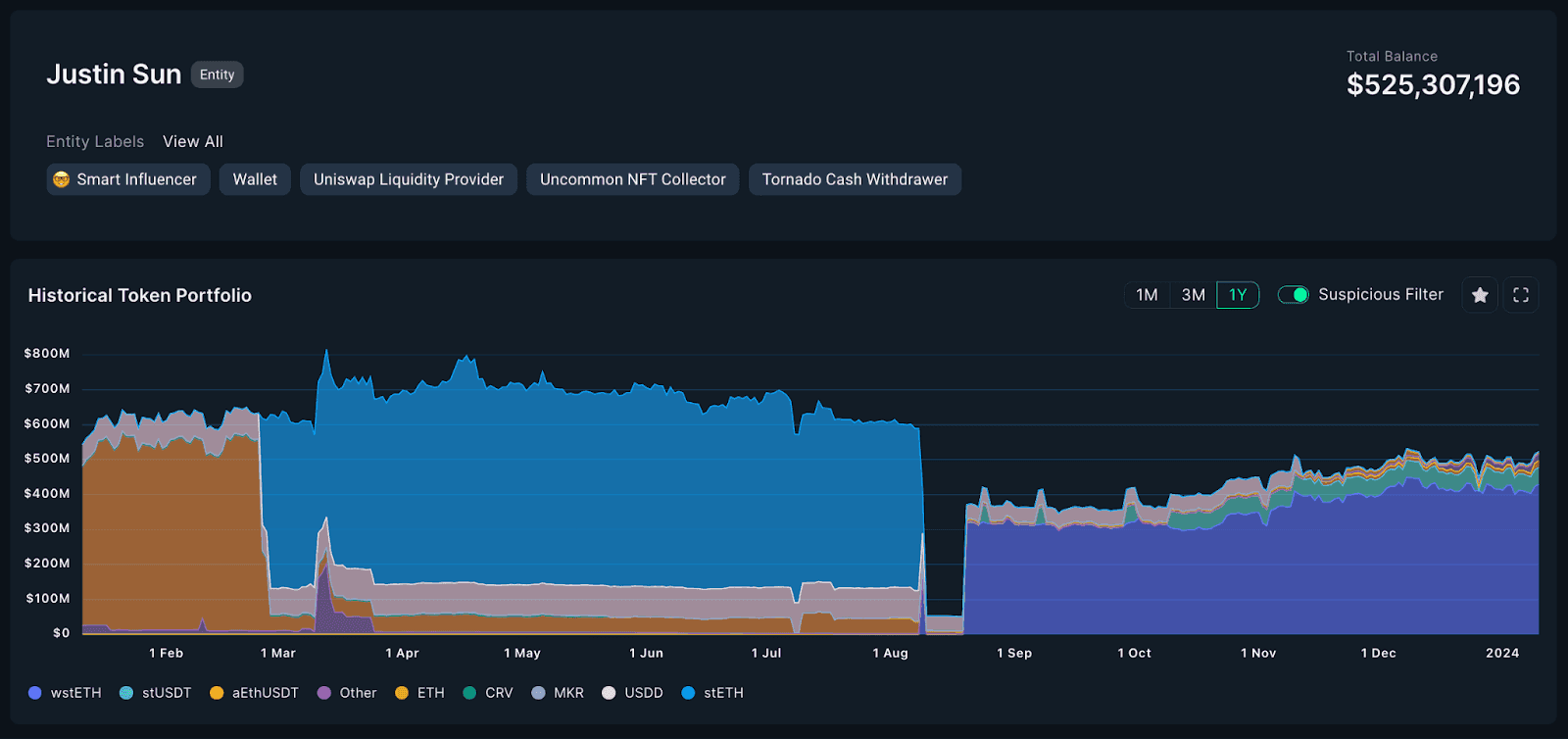Click the $200M y-axis label
Viewport: 1568px width, 739px height.
(47, 563)
